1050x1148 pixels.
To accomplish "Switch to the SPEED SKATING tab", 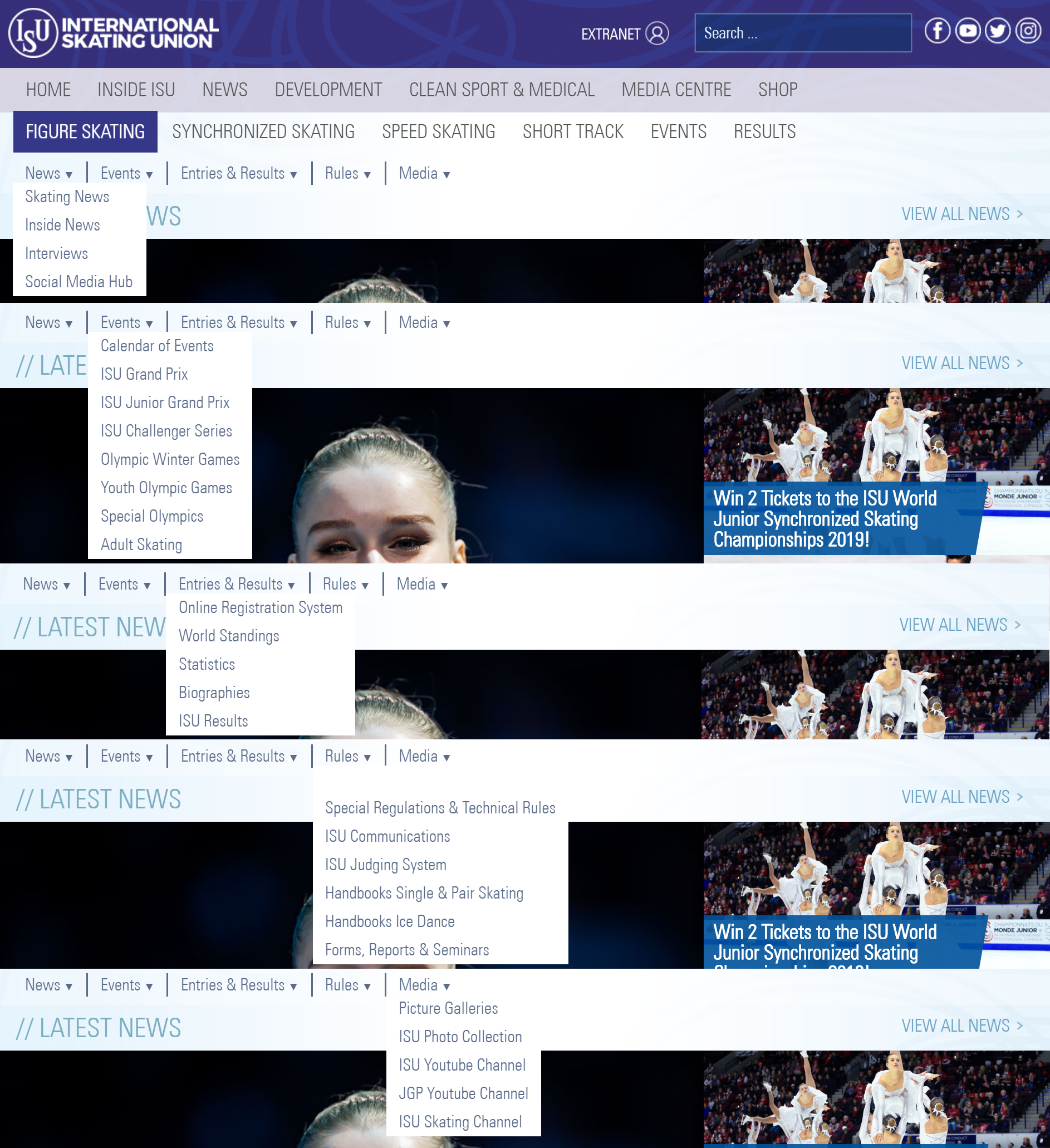I will pyautogui.click(x=439, y=131).
